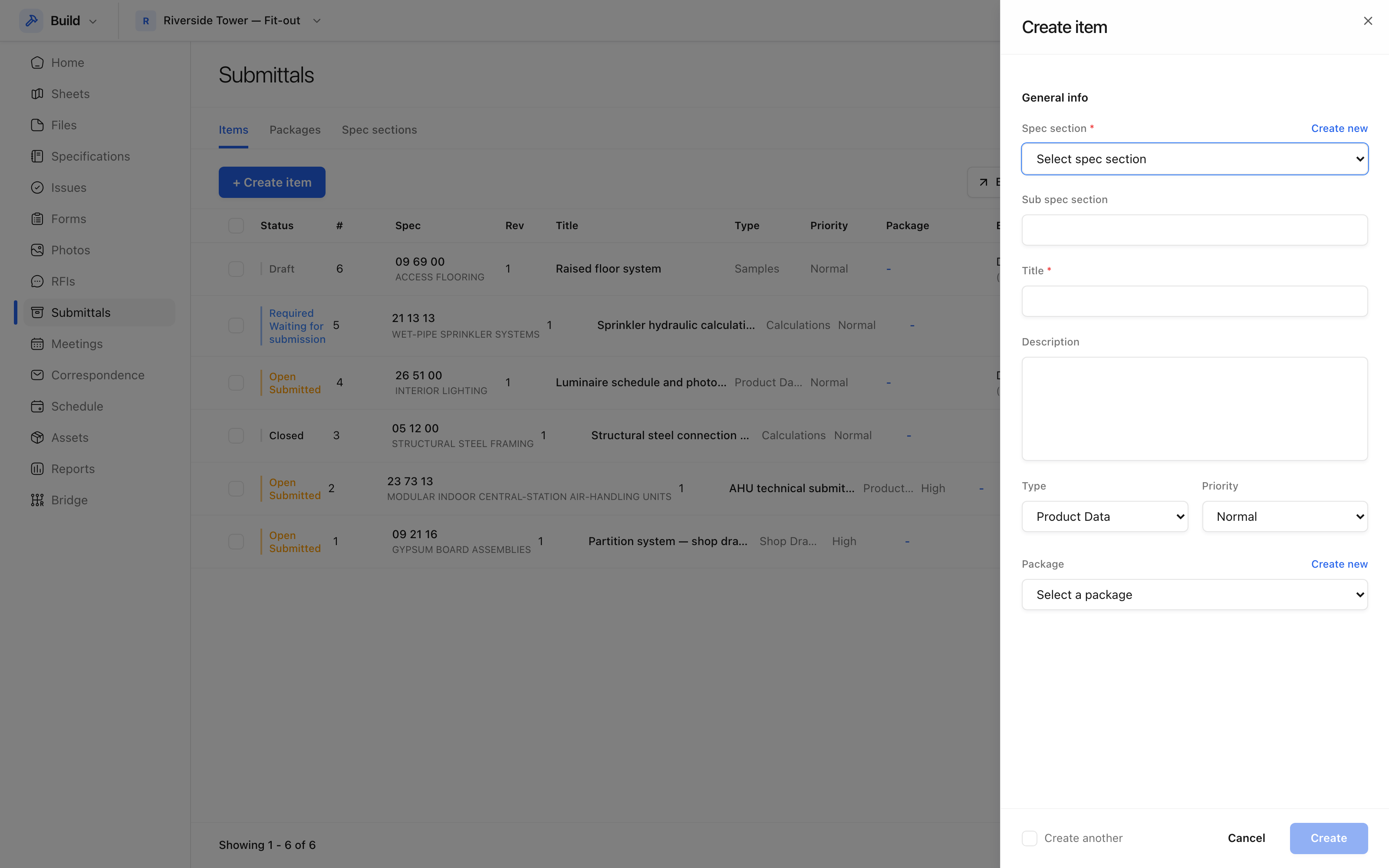Click into the Description text area
This screenshot has width=1389, height=868.
(x=1195, y=409)
